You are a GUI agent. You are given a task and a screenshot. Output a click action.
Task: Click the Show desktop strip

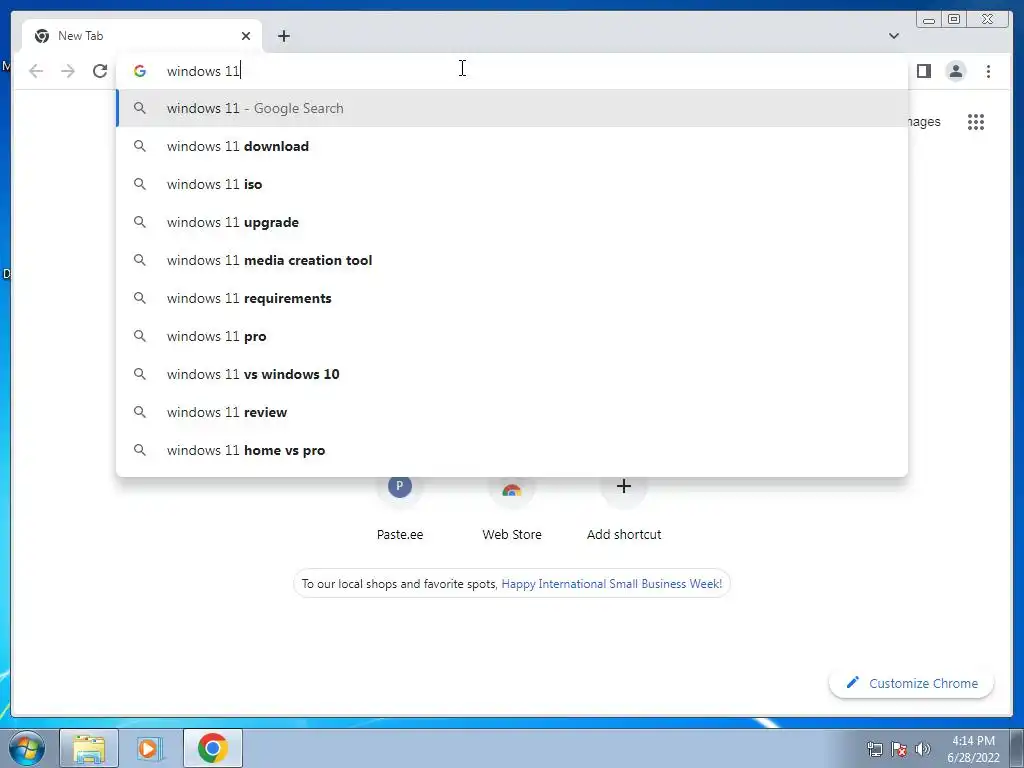[x=1017, y=748]
